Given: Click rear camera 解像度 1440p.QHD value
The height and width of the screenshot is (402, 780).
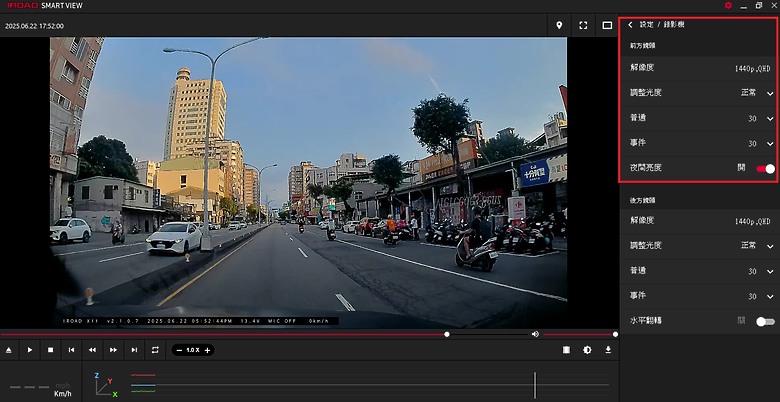Looking at the screenshot, I should 752,221.
